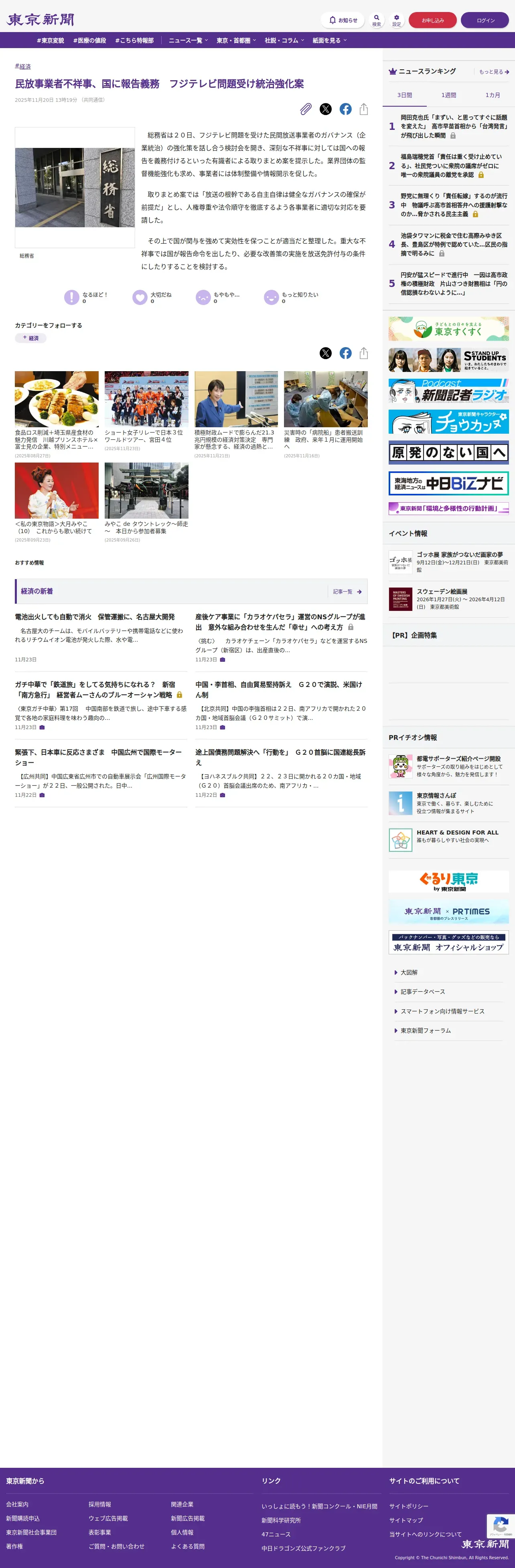This screenshot has height=1568, width=515.
Task: Open the #こちら特報部 nav tag
Action: (134, 41)
